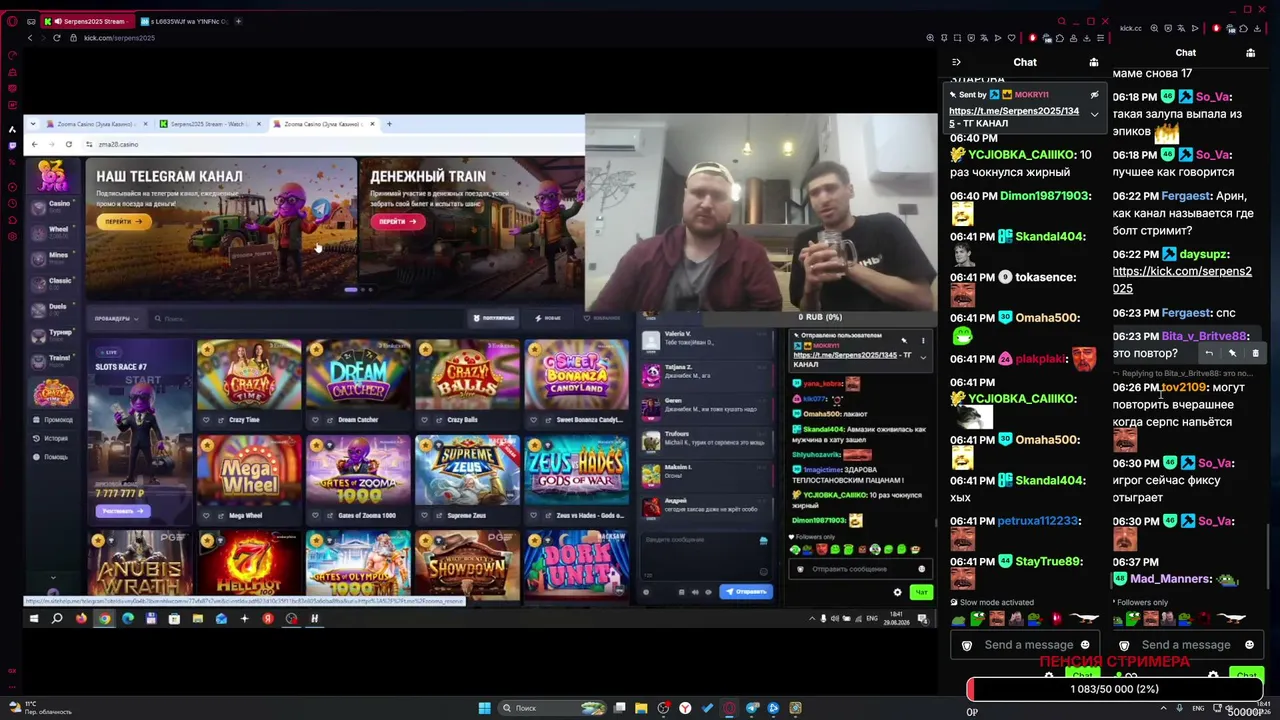This screenshot has width=1280, height=720.
Task: Favorite the Supreme Zeus game
Action: 424,516
